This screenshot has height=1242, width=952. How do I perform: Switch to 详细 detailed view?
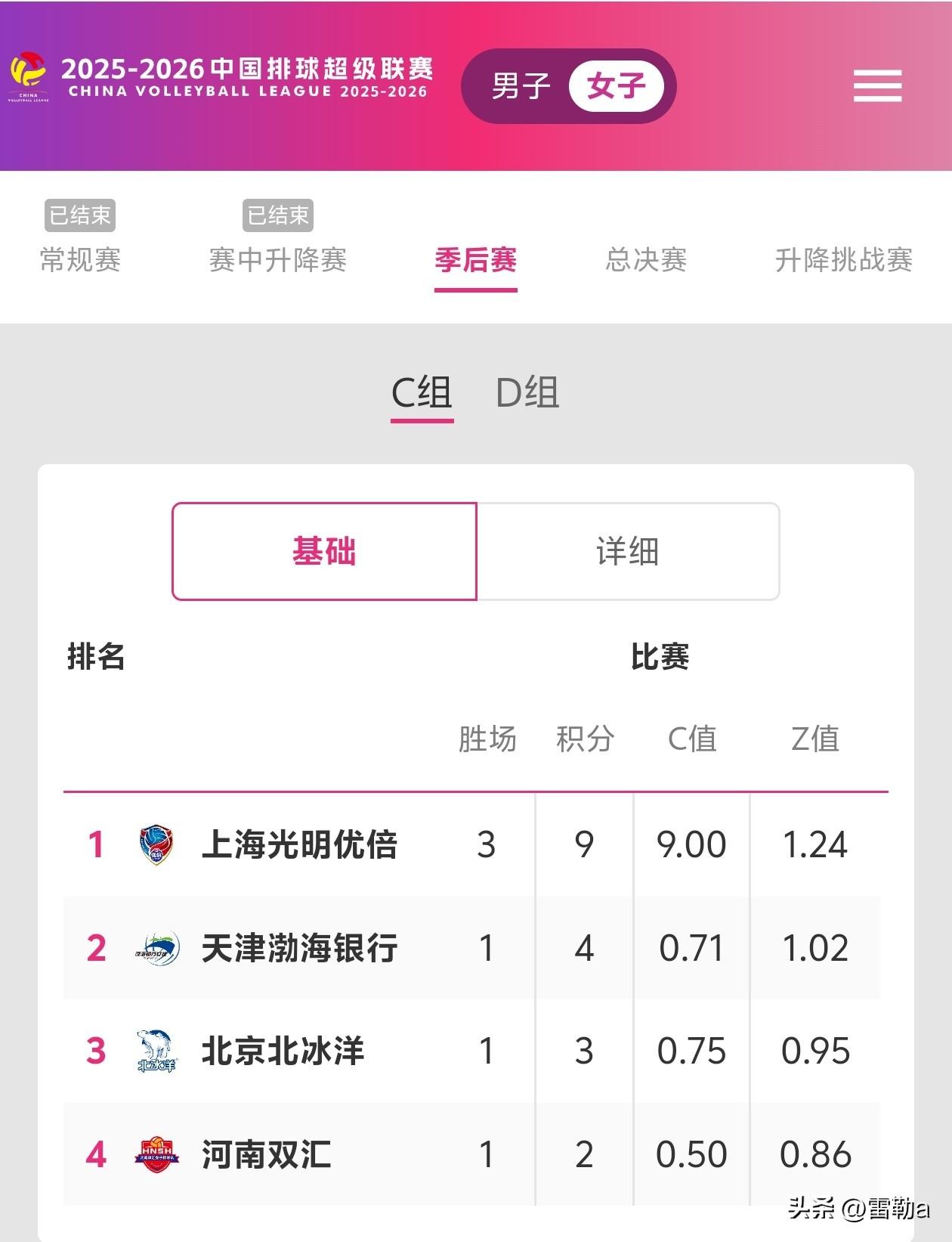[x=628, y=551]
